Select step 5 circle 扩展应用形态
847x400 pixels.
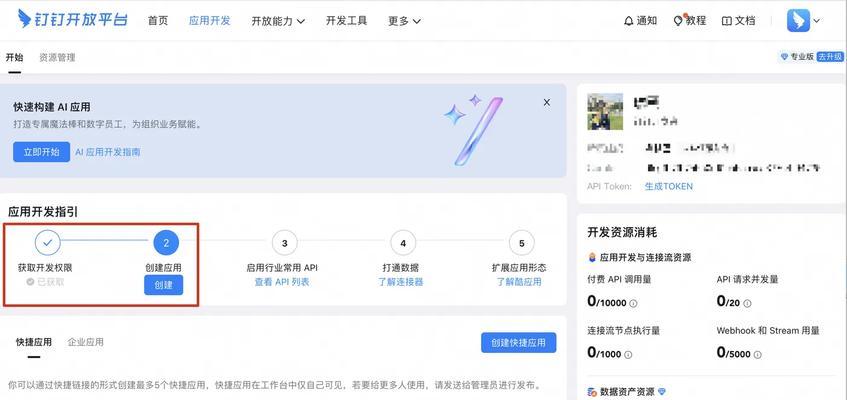coord(521,243)
